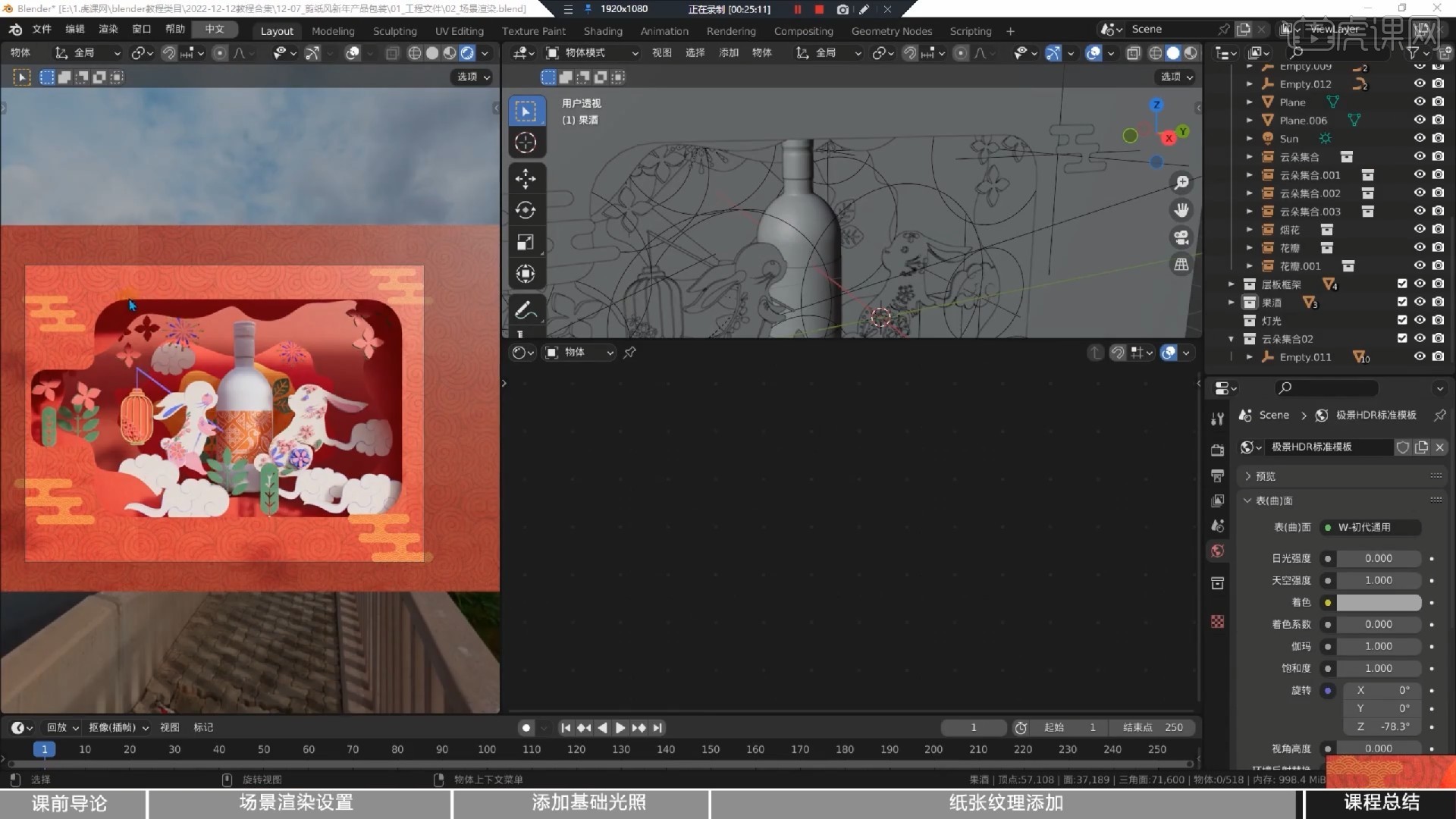1456x819 pixels.
Task: Play the animation forward
Action: [x=620, y=728]
